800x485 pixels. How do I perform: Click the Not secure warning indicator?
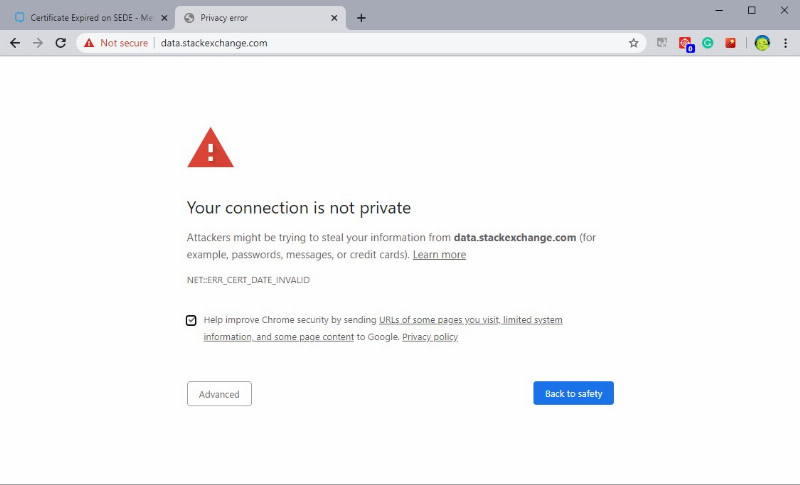pyautogui.click(x=116, y=43)
